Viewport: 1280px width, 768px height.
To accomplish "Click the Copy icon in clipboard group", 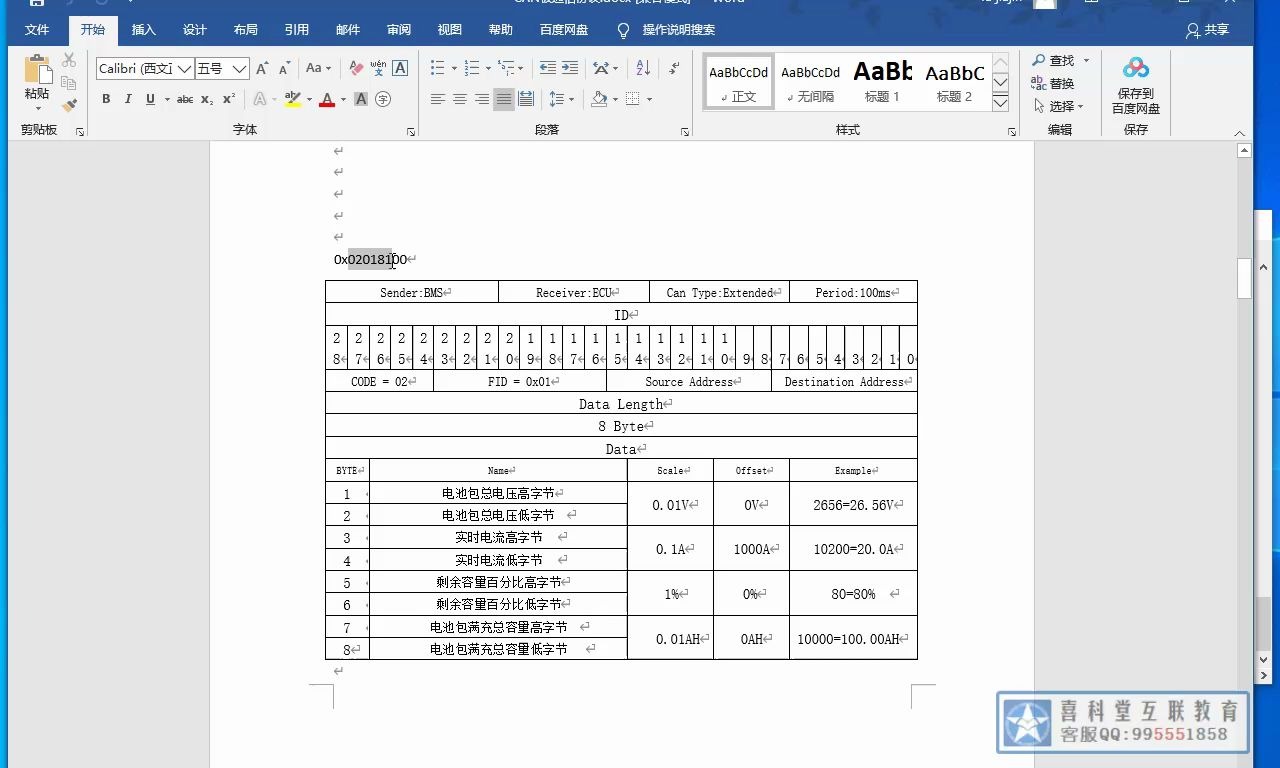I will click(69, 83).
